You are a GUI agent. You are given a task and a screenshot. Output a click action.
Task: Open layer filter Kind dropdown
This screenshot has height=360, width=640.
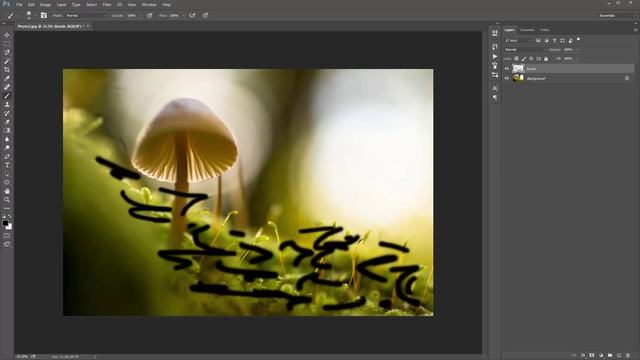click(518, 40)
